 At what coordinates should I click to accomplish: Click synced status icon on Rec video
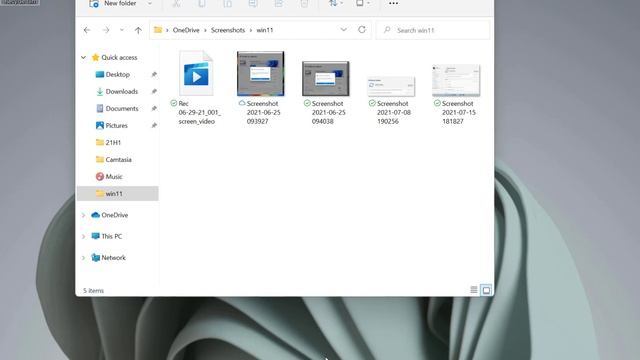[x=174, y=103]
